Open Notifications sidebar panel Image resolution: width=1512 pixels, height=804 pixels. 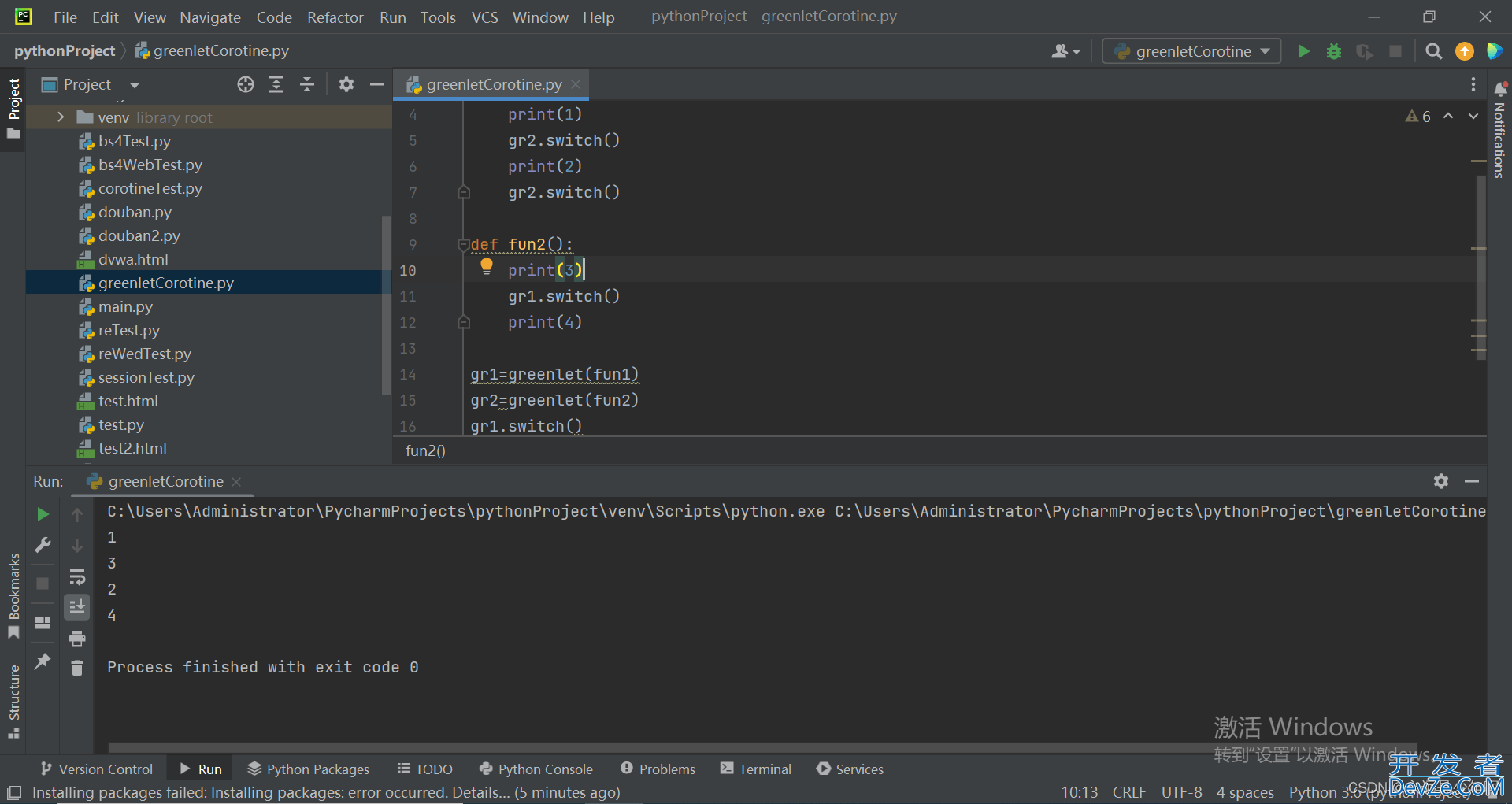click(1499, 130)
